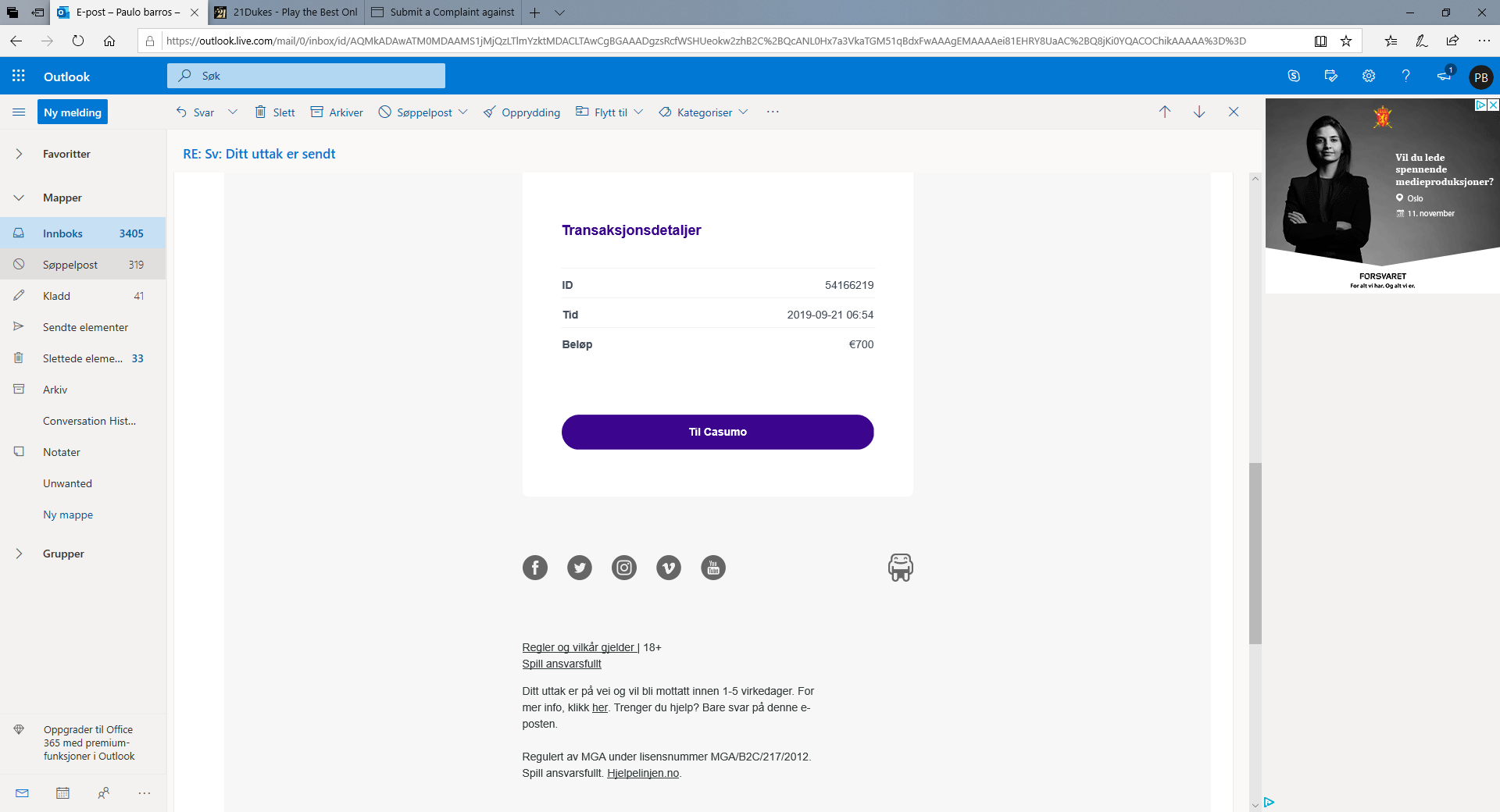1500x812 pixels.
Task: Go to the next message (down arrow)
Action: [1199, 112]
